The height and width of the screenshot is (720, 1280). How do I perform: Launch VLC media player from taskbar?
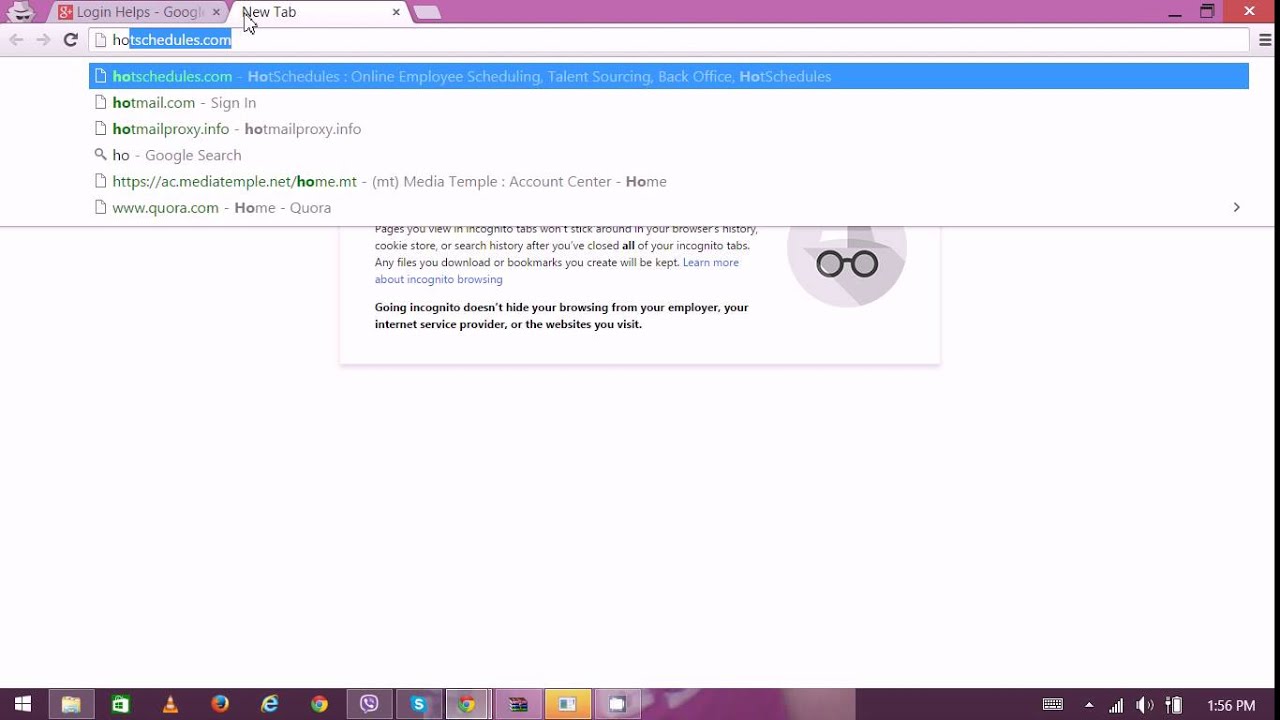[170, 704]
